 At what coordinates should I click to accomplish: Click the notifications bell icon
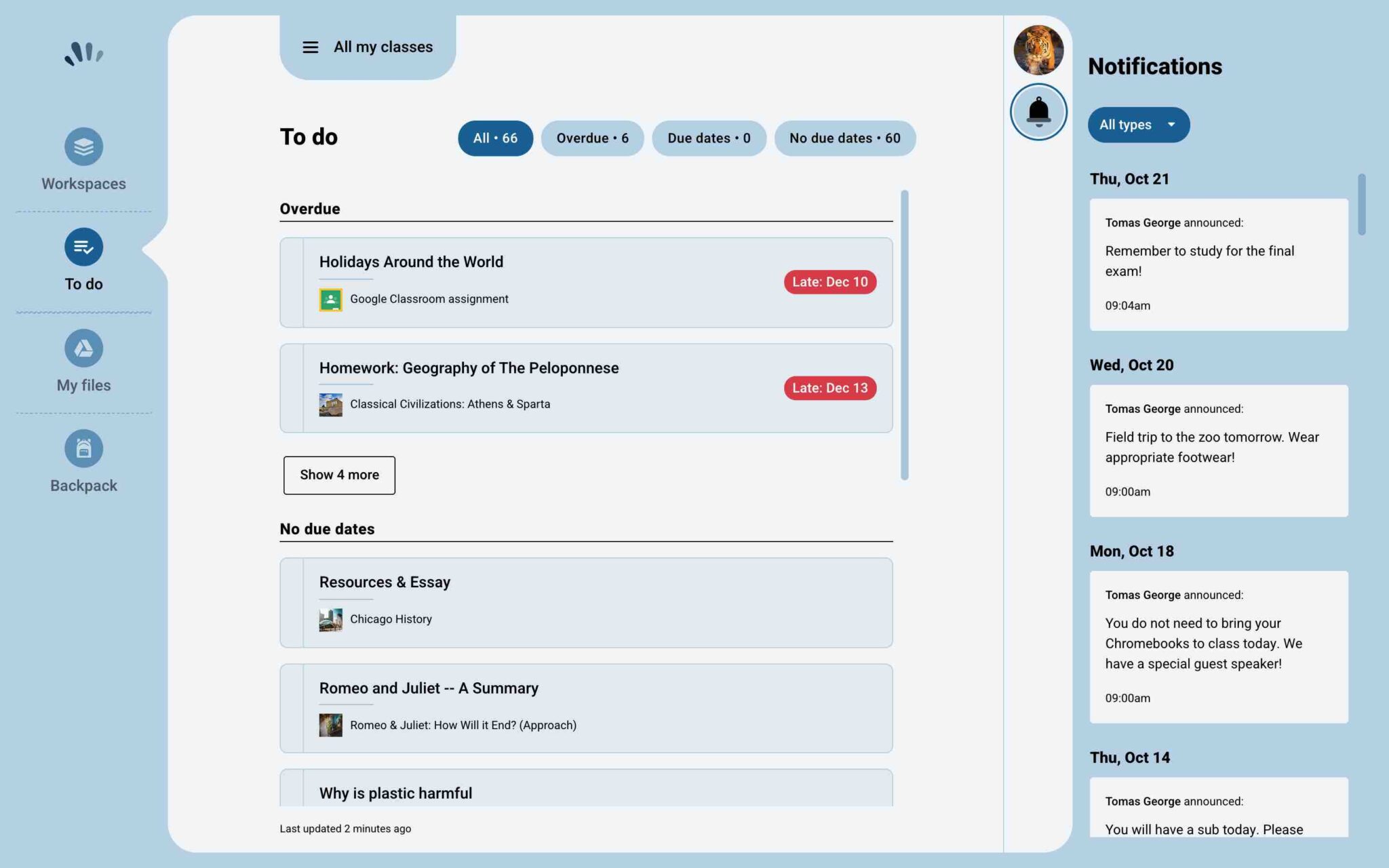coord(1038,112)
